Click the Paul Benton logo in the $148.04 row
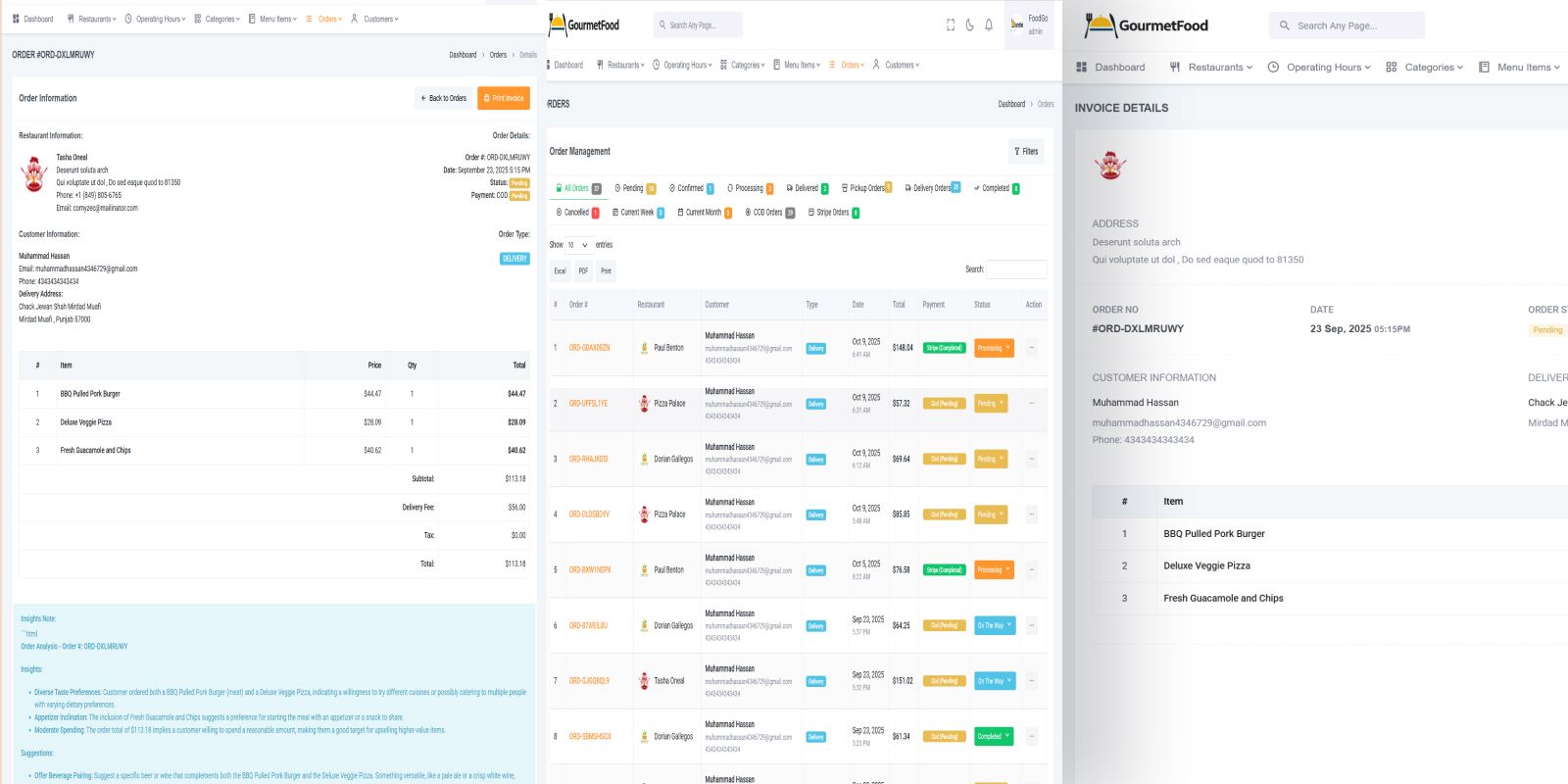The image size is (1568, 784). pyautogui.click(x=644, y=348)
